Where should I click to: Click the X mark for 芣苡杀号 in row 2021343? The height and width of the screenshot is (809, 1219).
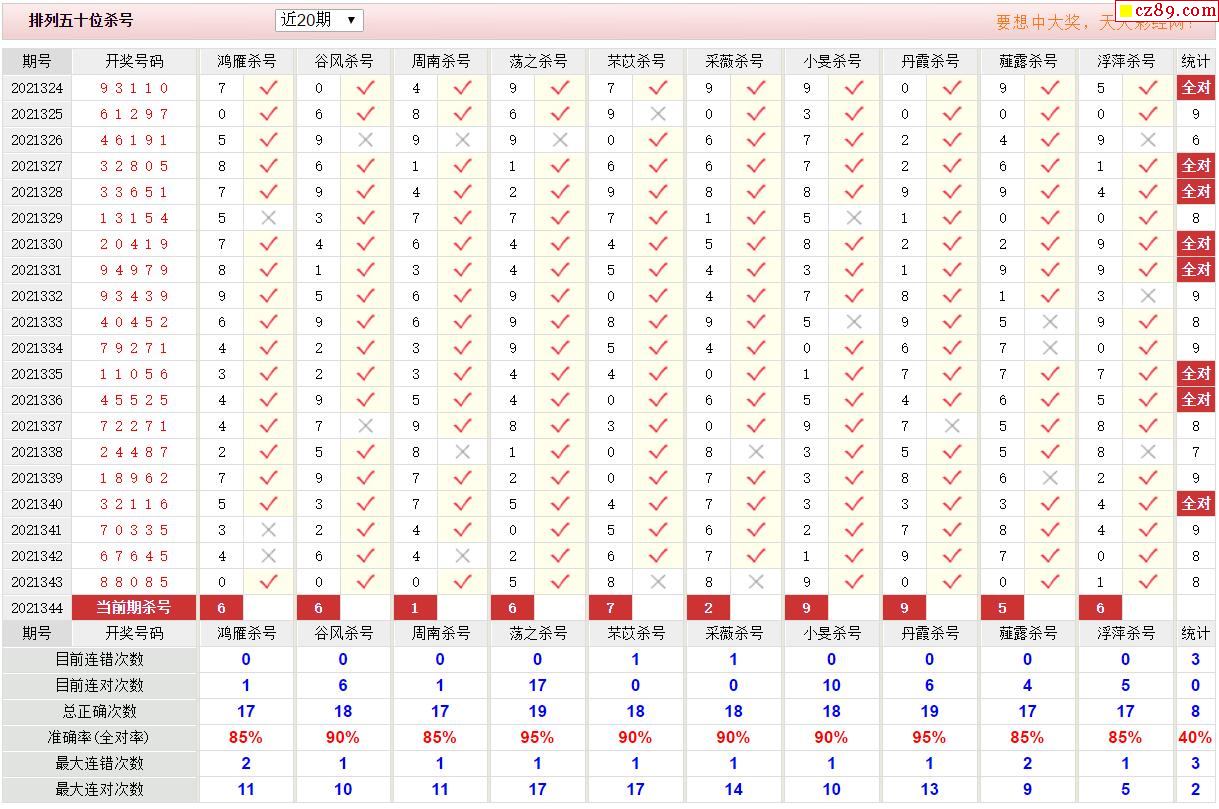pos(657,582)
